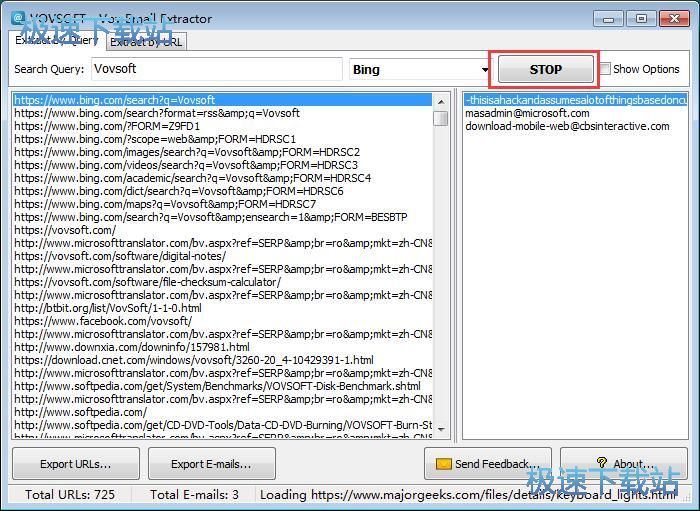Maximize the Email Extractor window
Viewport: 700px width, 511px height.
(641, 19)
